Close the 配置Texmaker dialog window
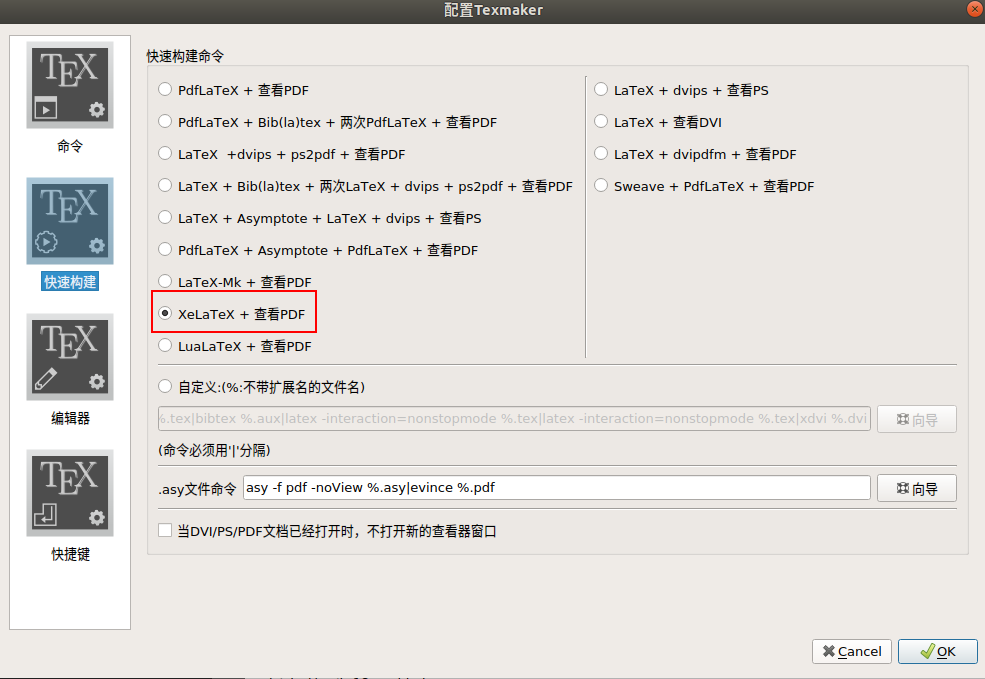 tap(975, 8)
